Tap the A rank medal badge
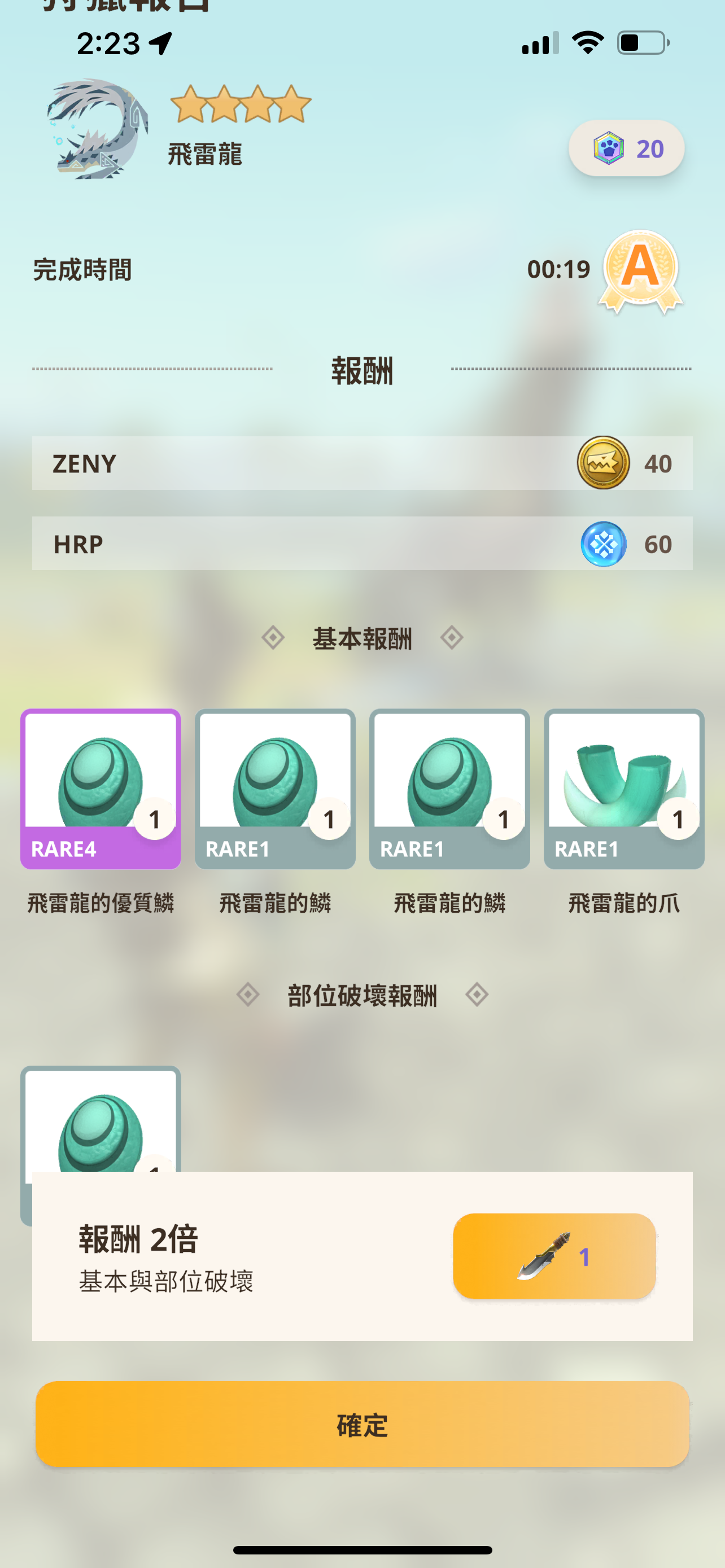This screenshot has width=725, height=1568. click(640, 271)
